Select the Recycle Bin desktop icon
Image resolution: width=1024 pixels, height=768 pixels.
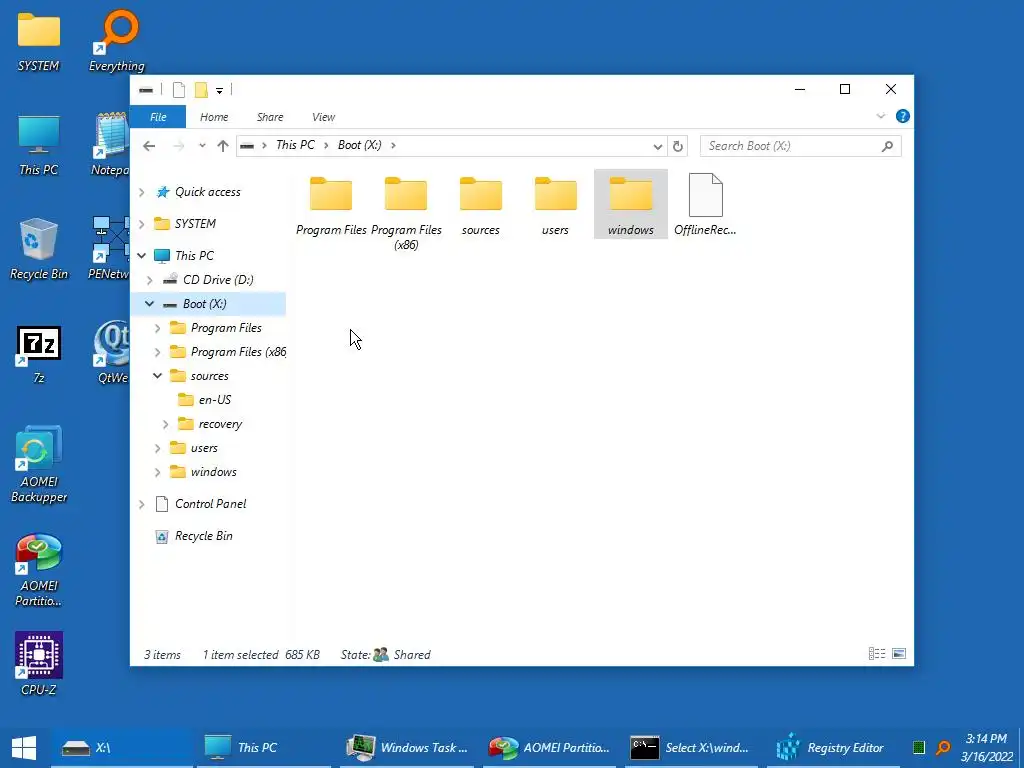point(39,249)
